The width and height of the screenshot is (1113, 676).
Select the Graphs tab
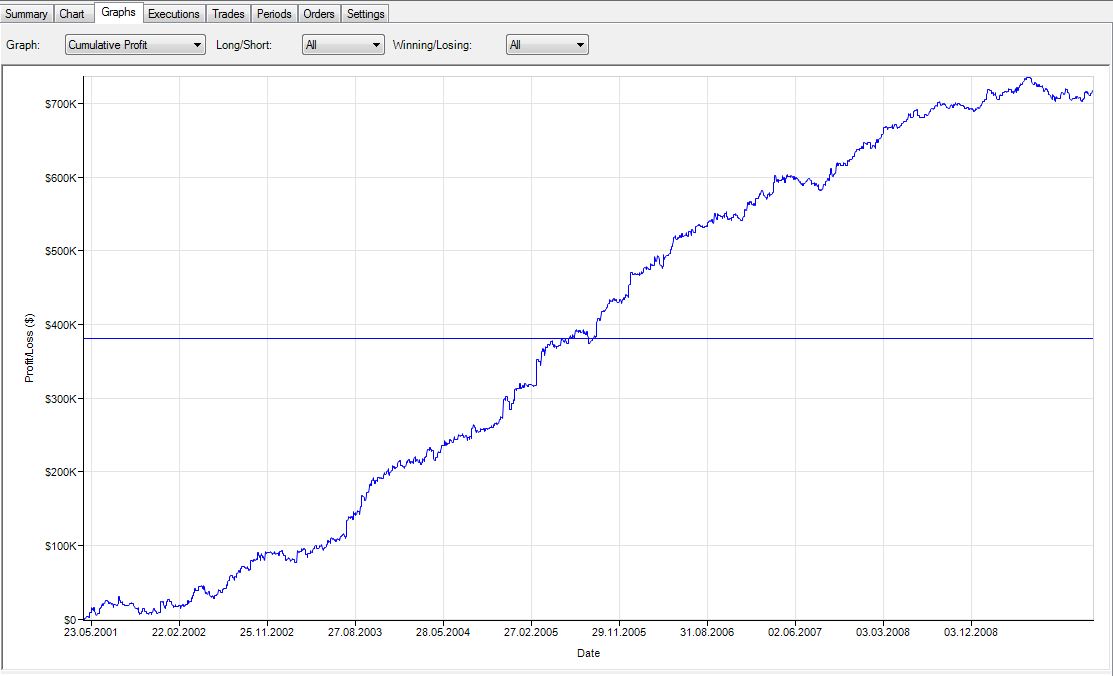point(118,12)
